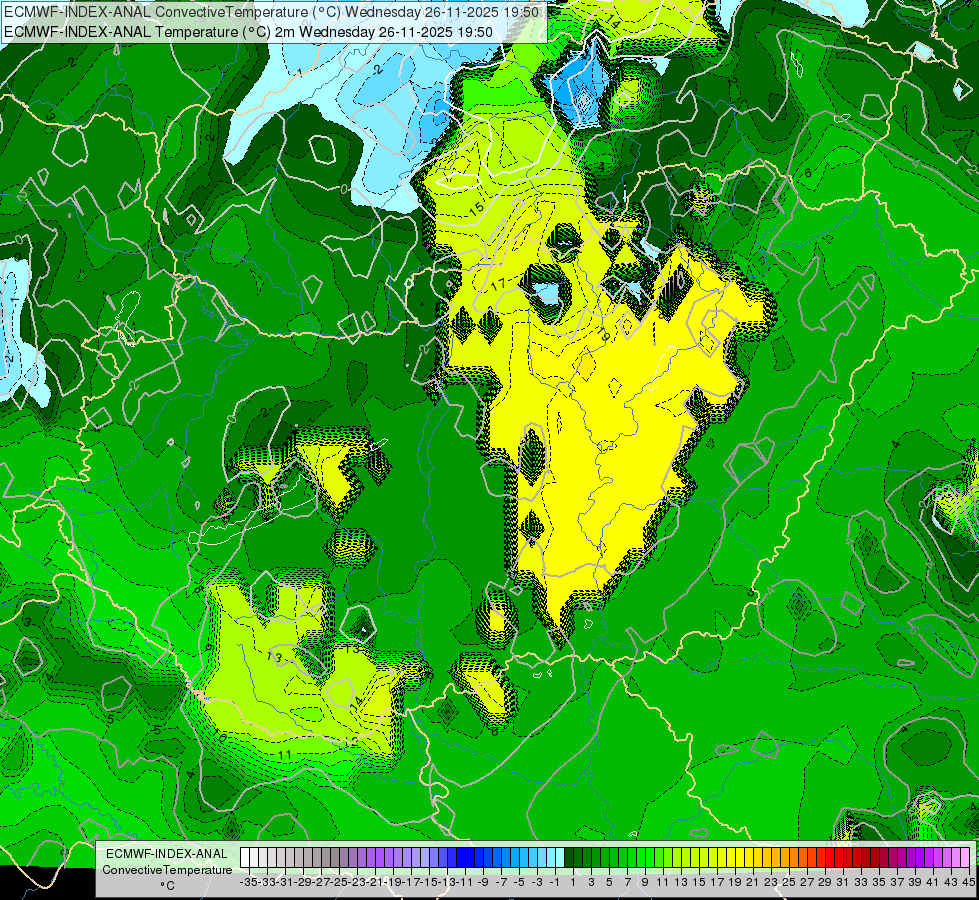Select the darkest green swatch after the light-blue swatches

click(x=569, y=858)
